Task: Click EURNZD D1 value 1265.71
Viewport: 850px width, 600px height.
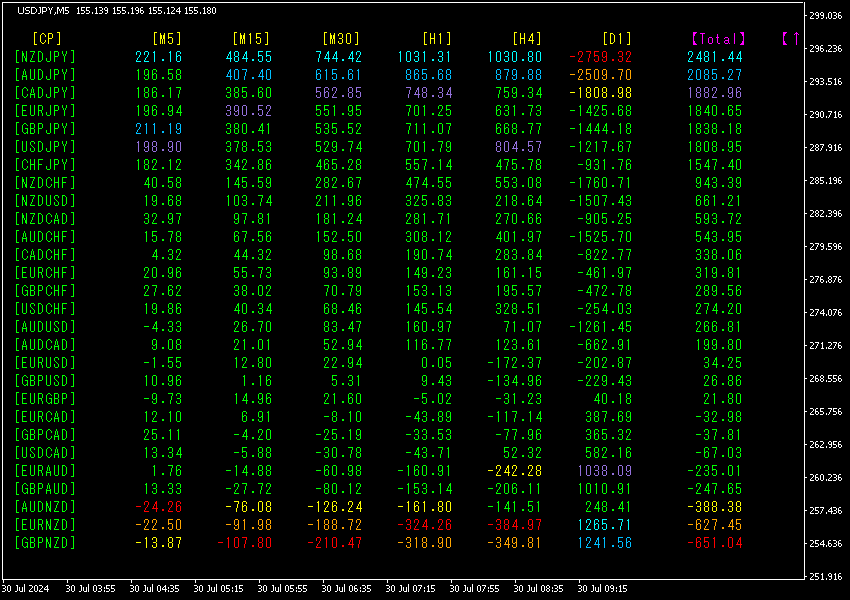Action: coord(604,525)
